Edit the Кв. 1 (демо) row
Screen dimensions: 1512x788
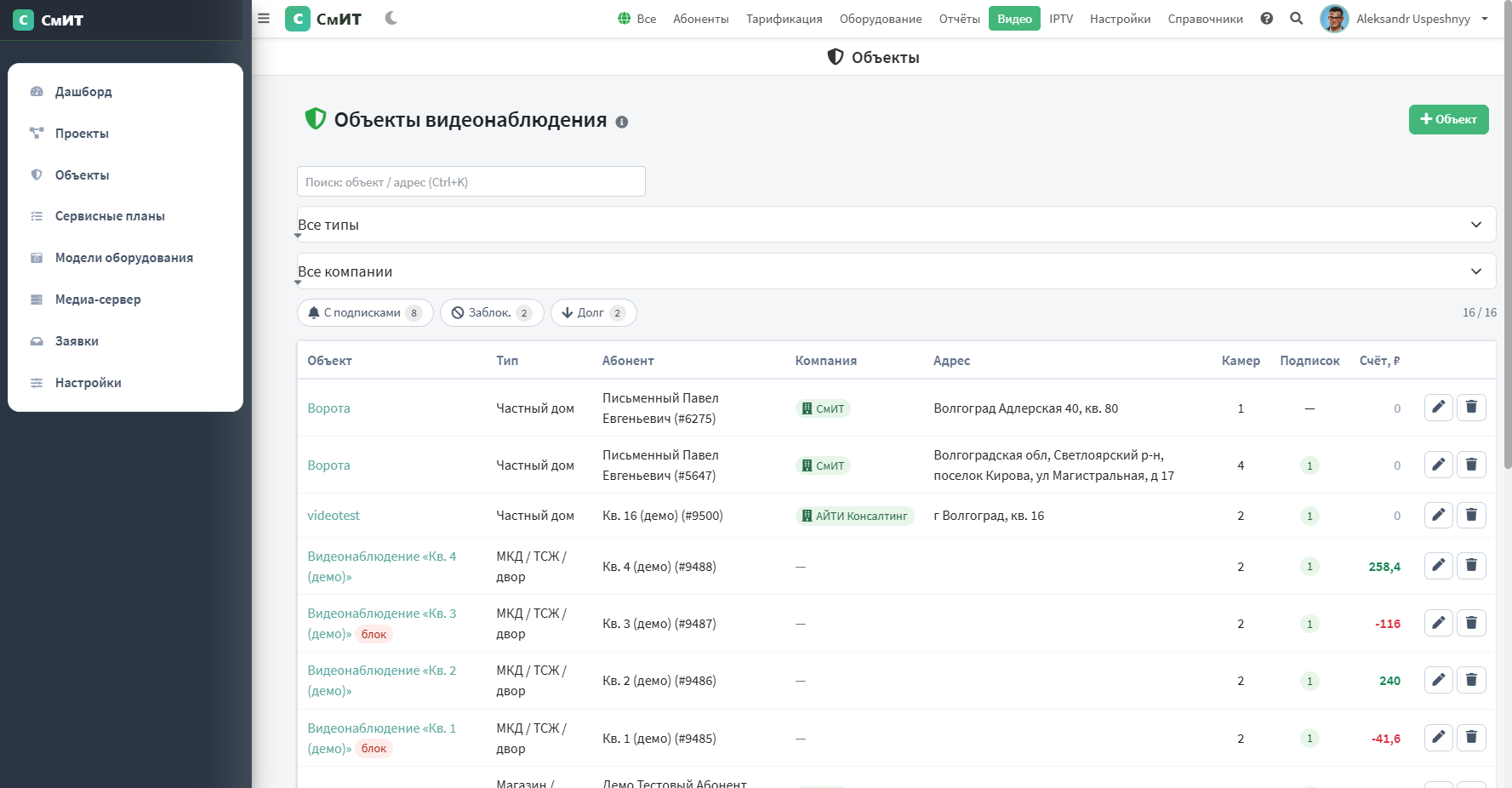1438,737
